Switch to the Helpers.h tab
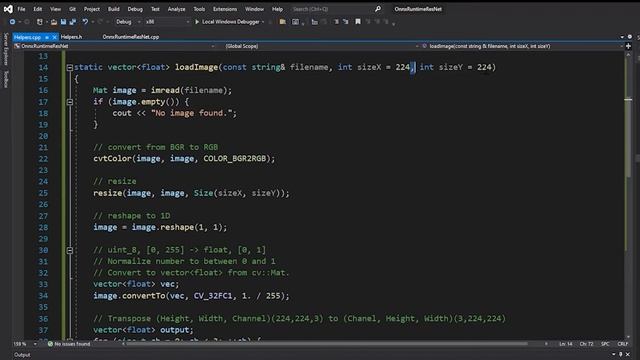Screen dimensions: 640x360 tap(71, 37)
